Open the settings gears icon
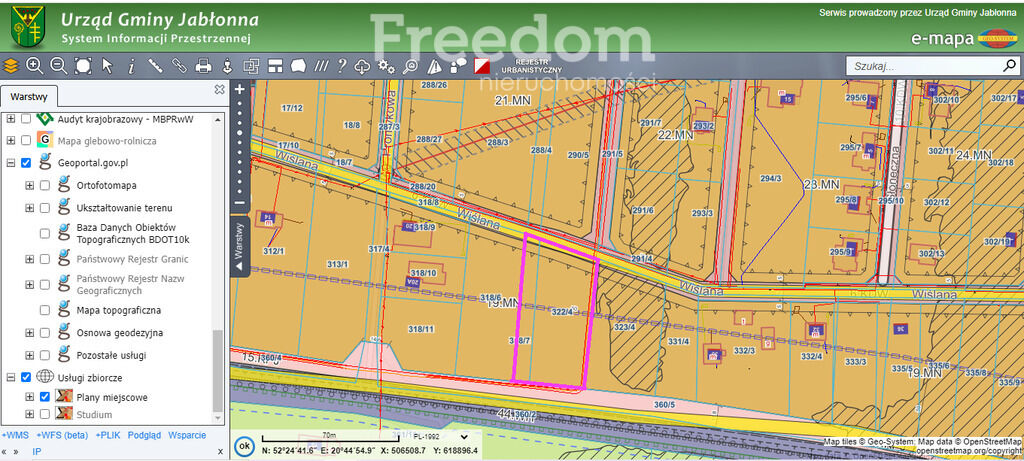This screenshot has height=461, width=1024. 386,66
